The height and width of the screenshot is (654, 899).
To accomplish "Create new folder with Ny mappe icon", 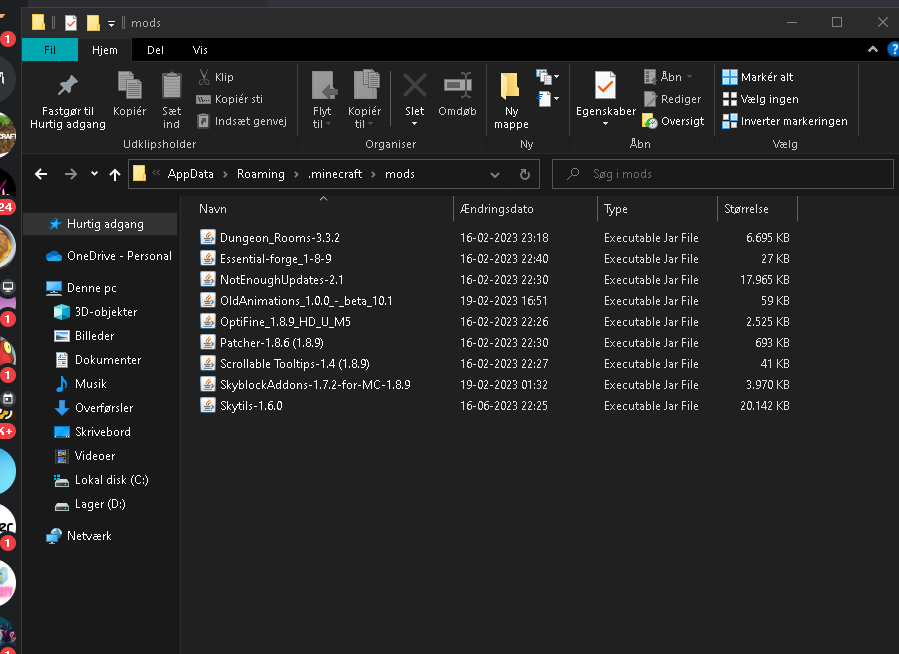I will (510, 86).
